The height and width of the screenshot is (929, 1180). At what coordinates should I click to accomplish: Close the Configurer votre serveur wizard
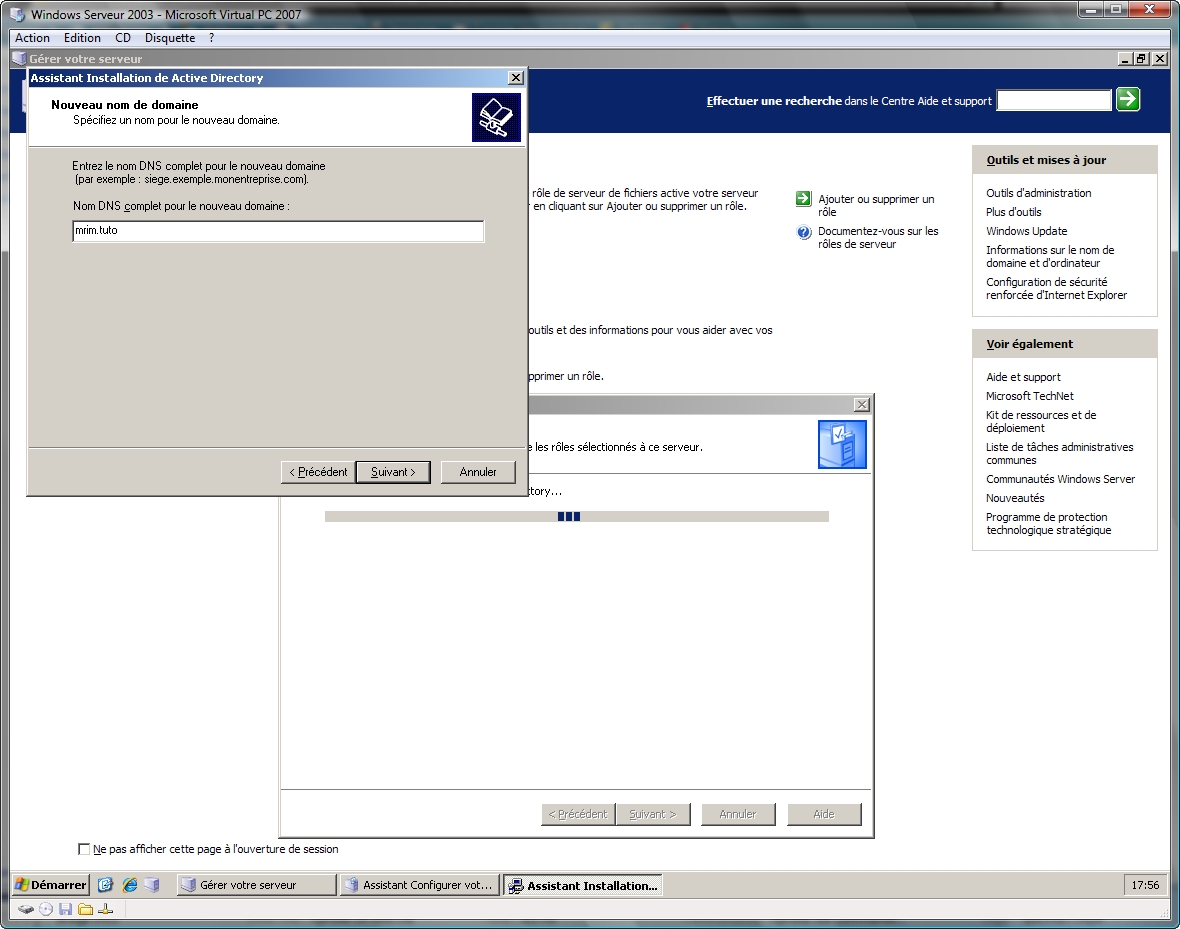pos(862,404)
